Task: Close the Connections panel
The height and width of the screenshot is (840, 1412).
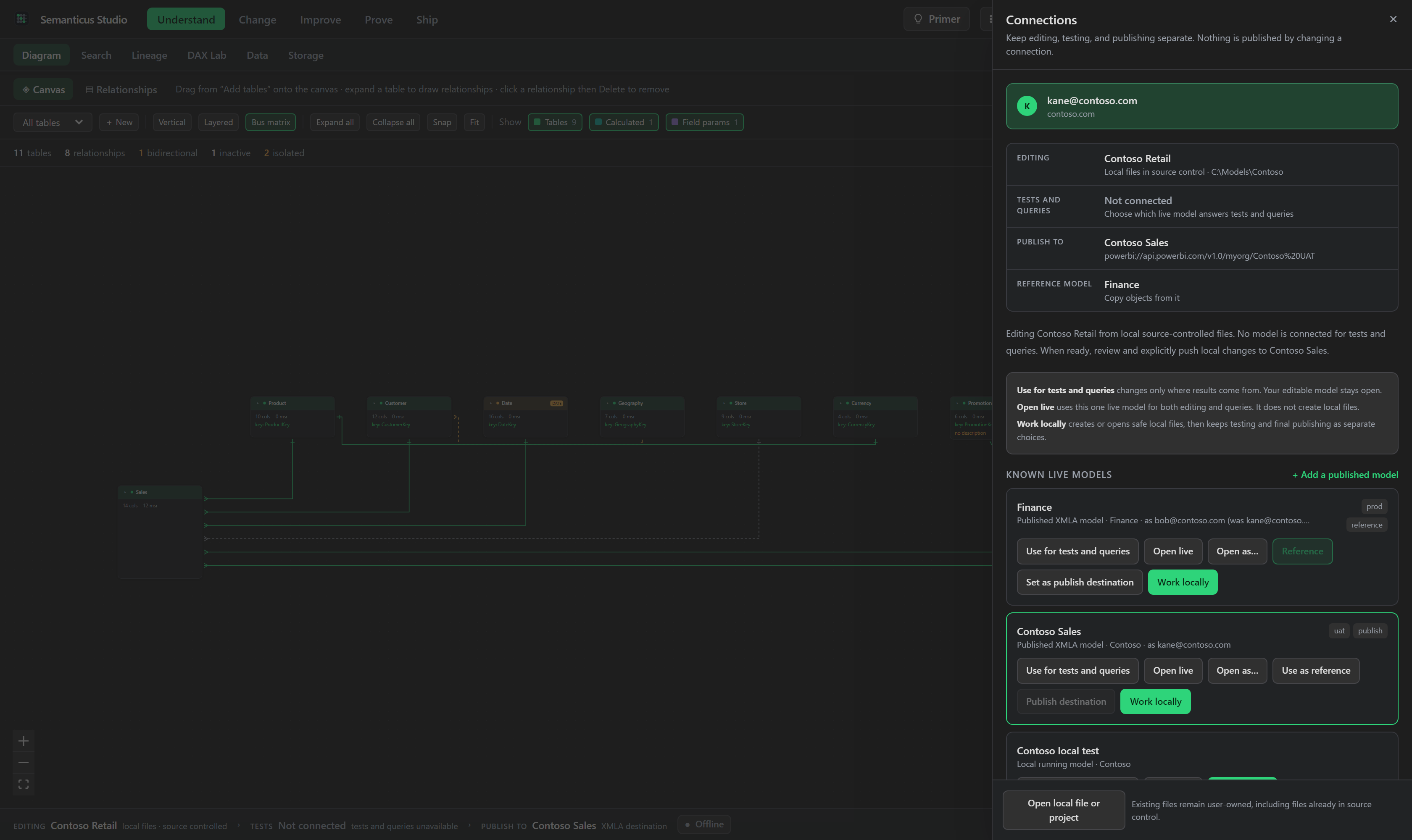Action: click(1393, 19)
